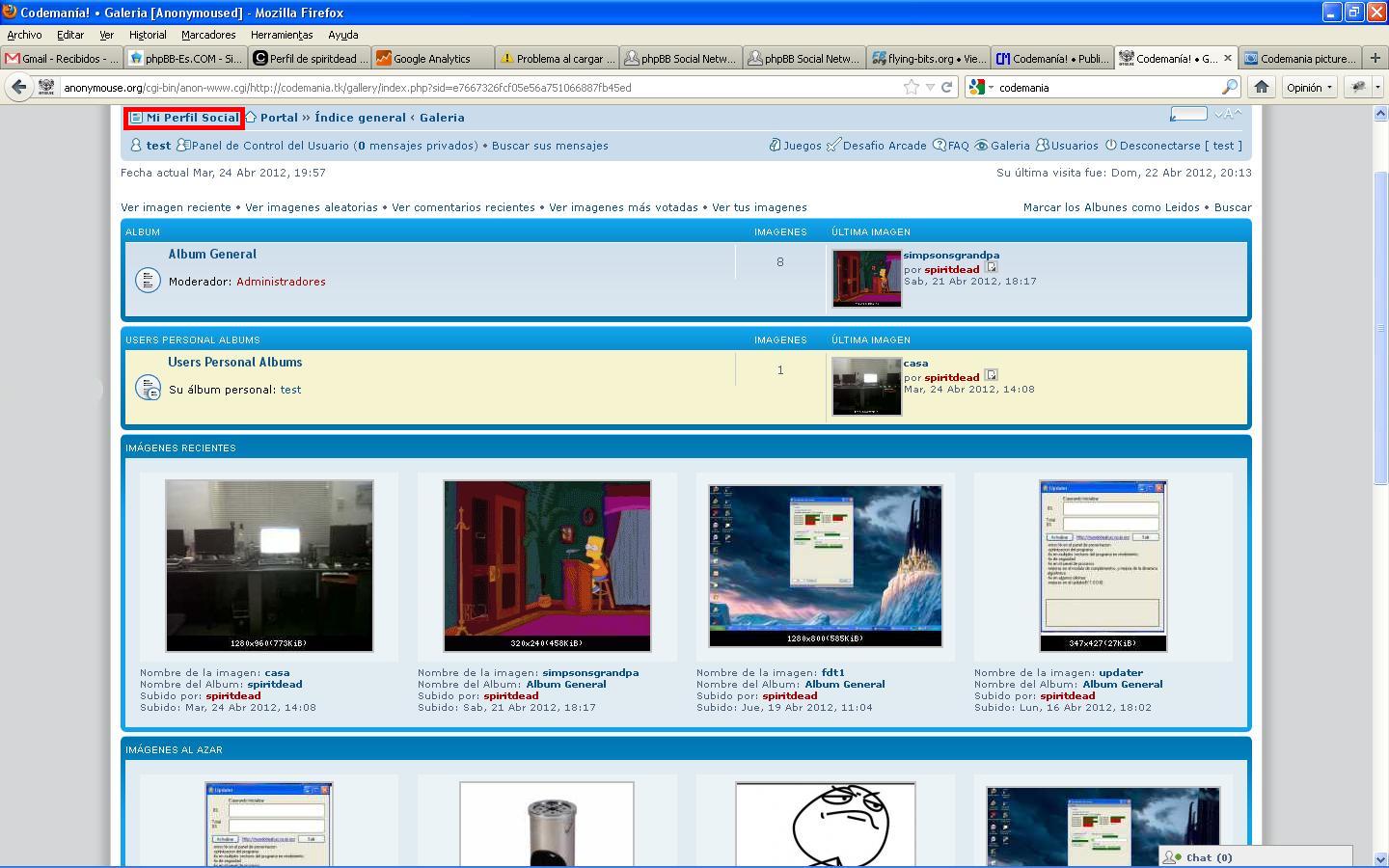Open the FAQ link with question icon
This screenshot has width=1389, height=868.
(950, 146)
